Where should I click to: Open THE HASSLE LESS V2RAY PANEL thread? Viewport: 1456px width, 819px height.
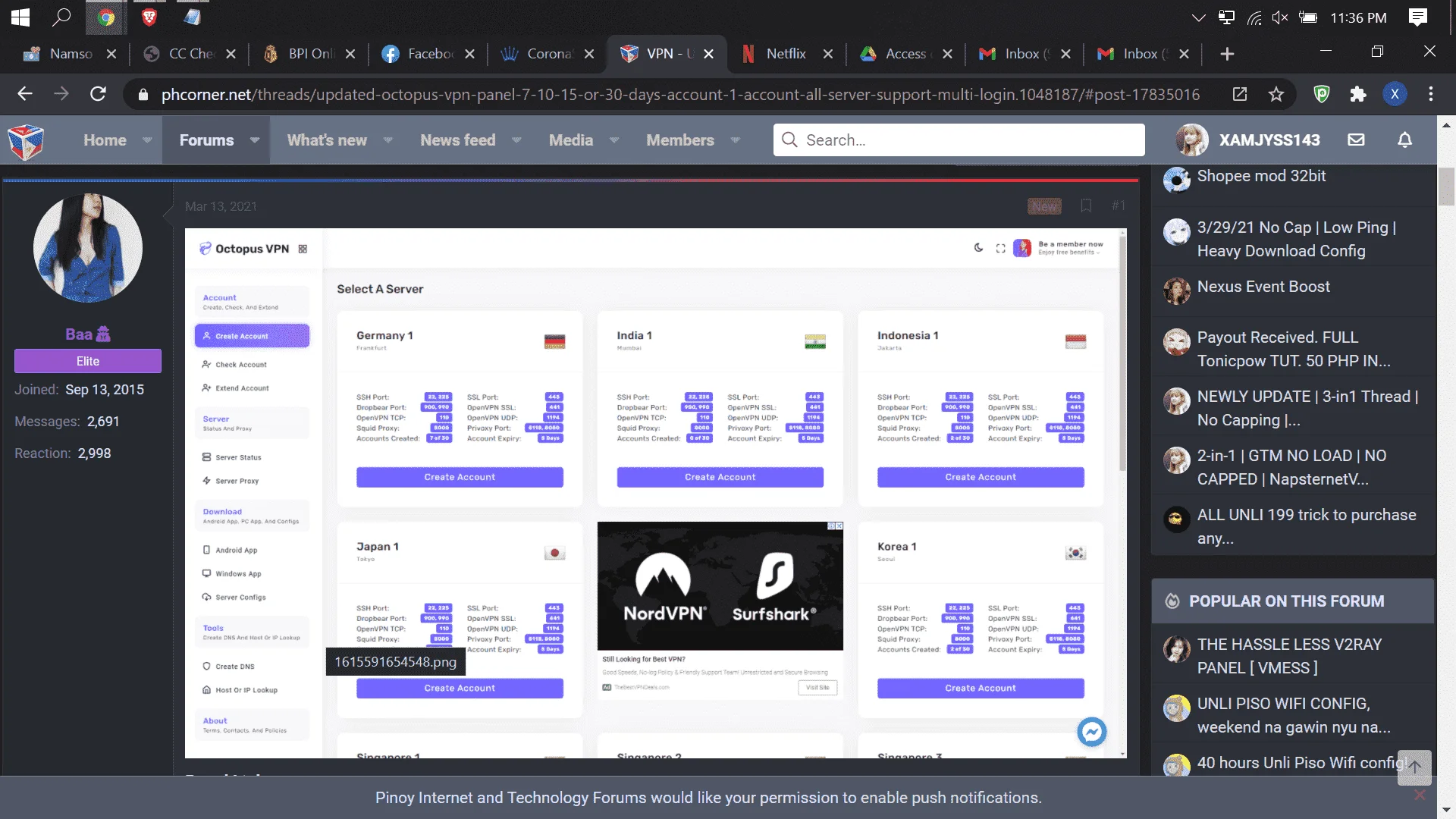click(x=1289, y=656)
